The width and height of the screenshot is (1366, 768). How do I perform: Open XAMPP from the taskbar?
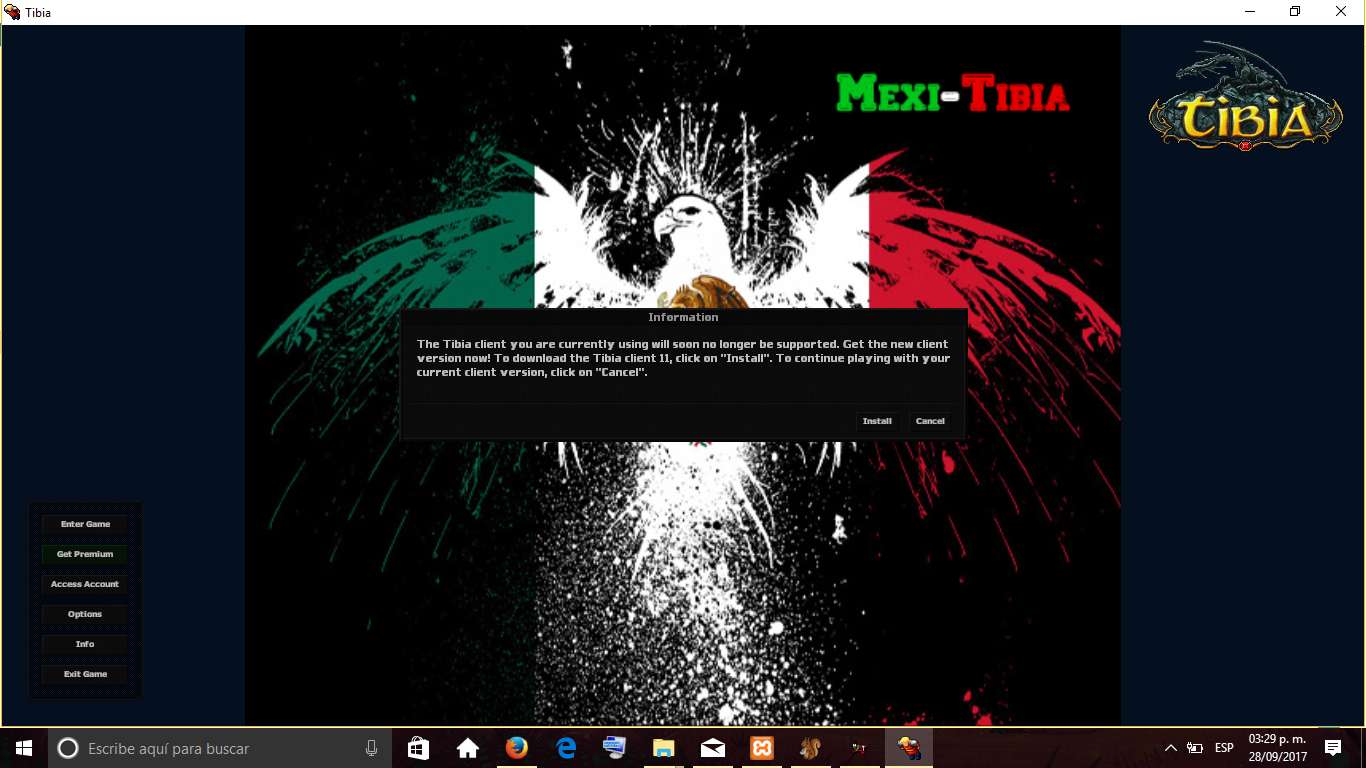point(761,748)
